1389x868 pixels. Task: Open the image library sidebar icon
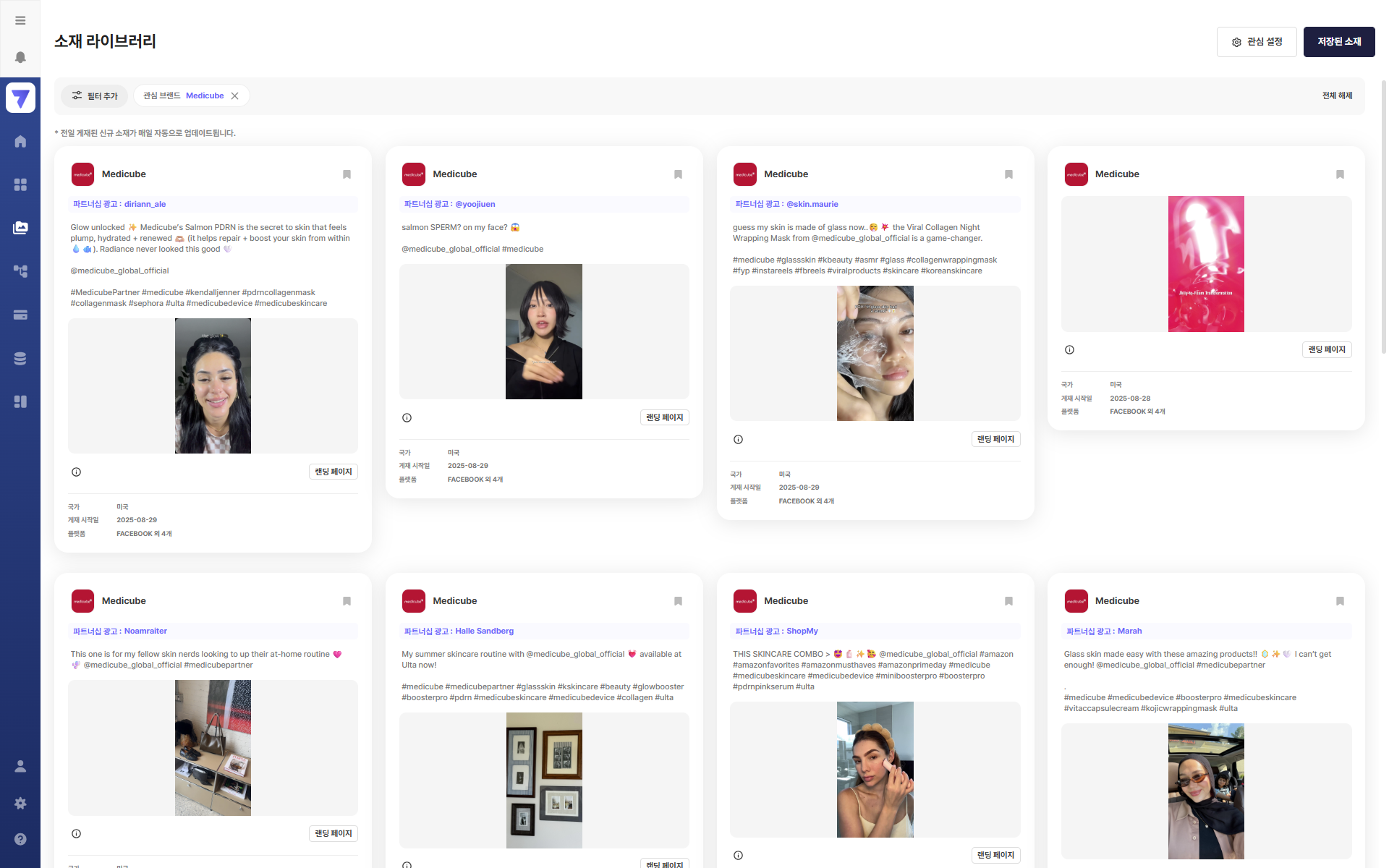tap(20, 228)
